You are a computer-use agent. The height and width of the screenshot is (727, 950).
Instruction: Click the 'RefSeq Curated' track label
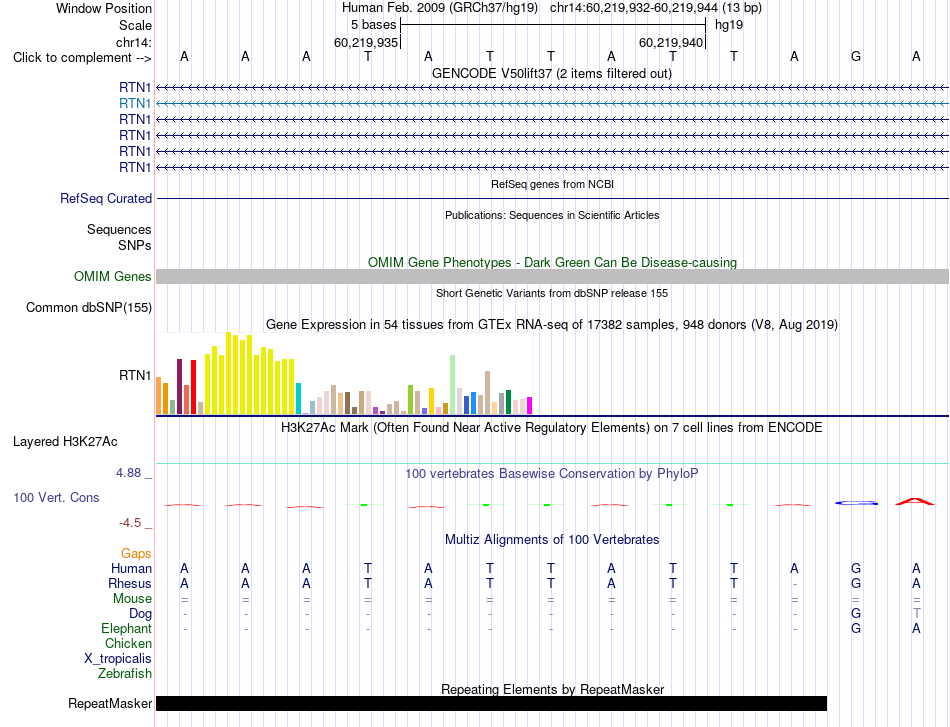[106, 199]
